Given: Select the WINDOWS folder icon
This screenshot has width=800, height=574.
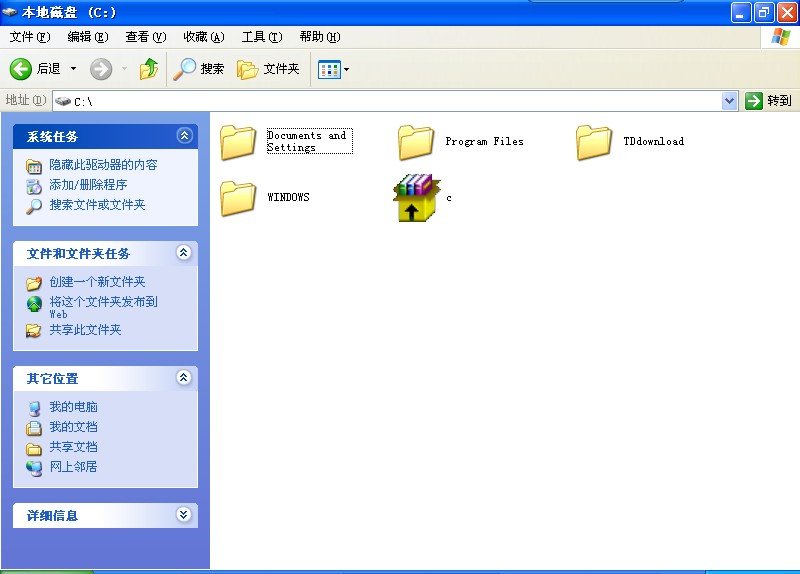Looking at the screenshot, I should pos(238,198).
